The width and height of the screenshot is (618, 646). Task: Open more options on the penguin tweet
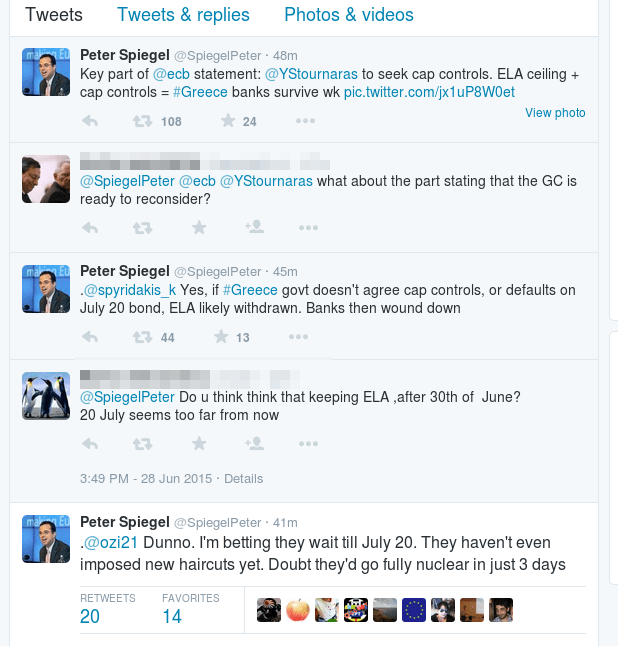tap(308, 444)
